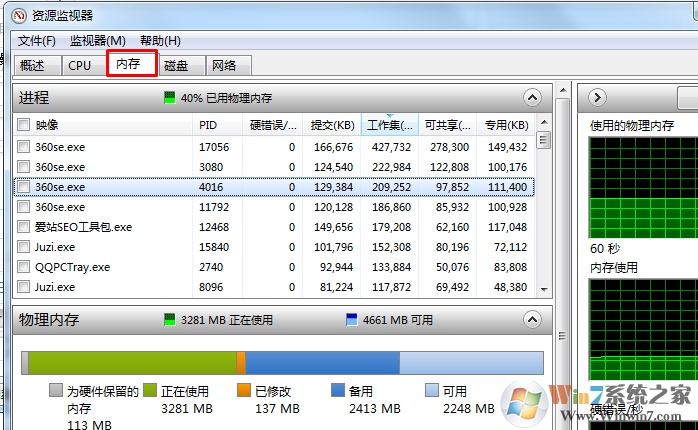Click blue indicator beside 4661 MB 可用

point(352,320)
